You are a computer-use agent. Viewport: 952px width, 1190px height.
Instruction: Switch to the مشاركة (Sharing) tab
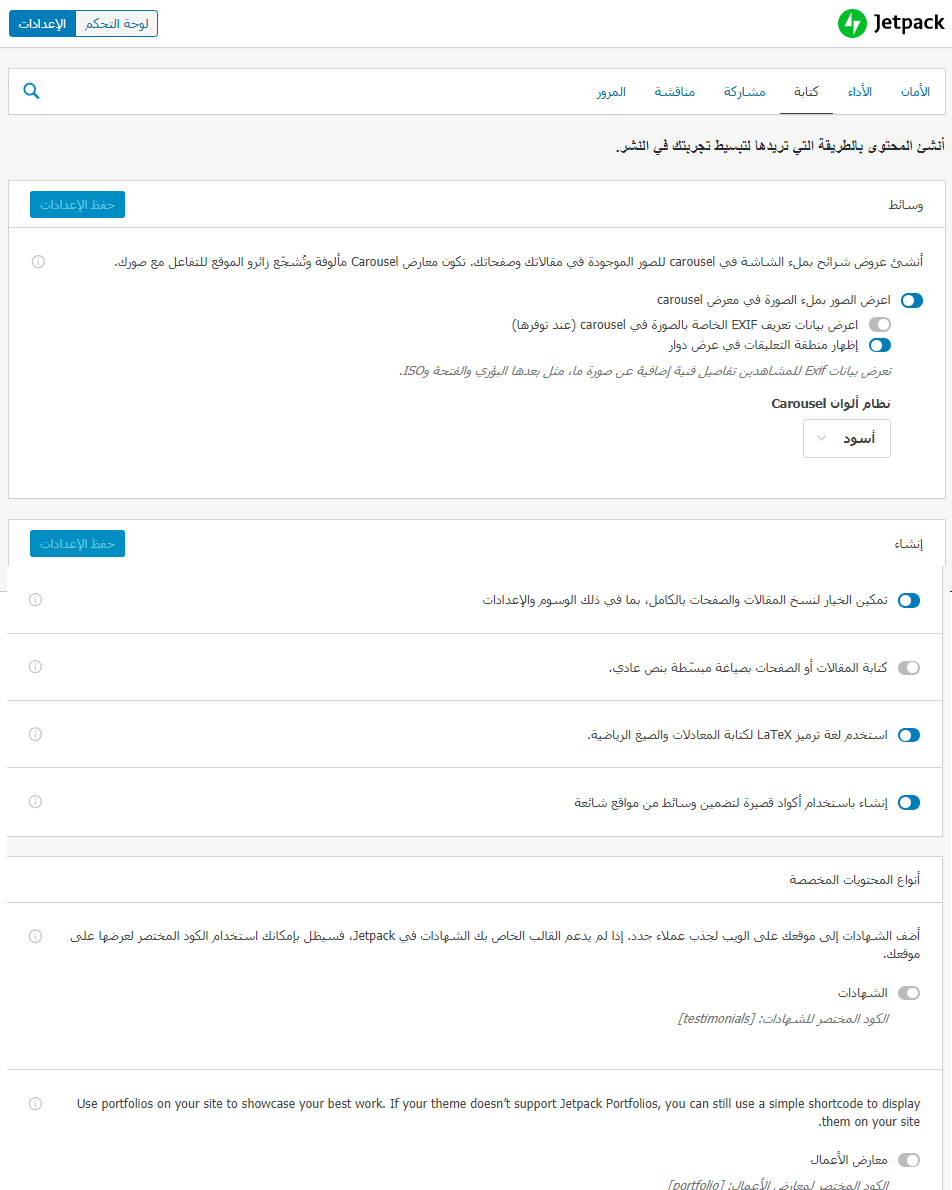tap(744, 92)
